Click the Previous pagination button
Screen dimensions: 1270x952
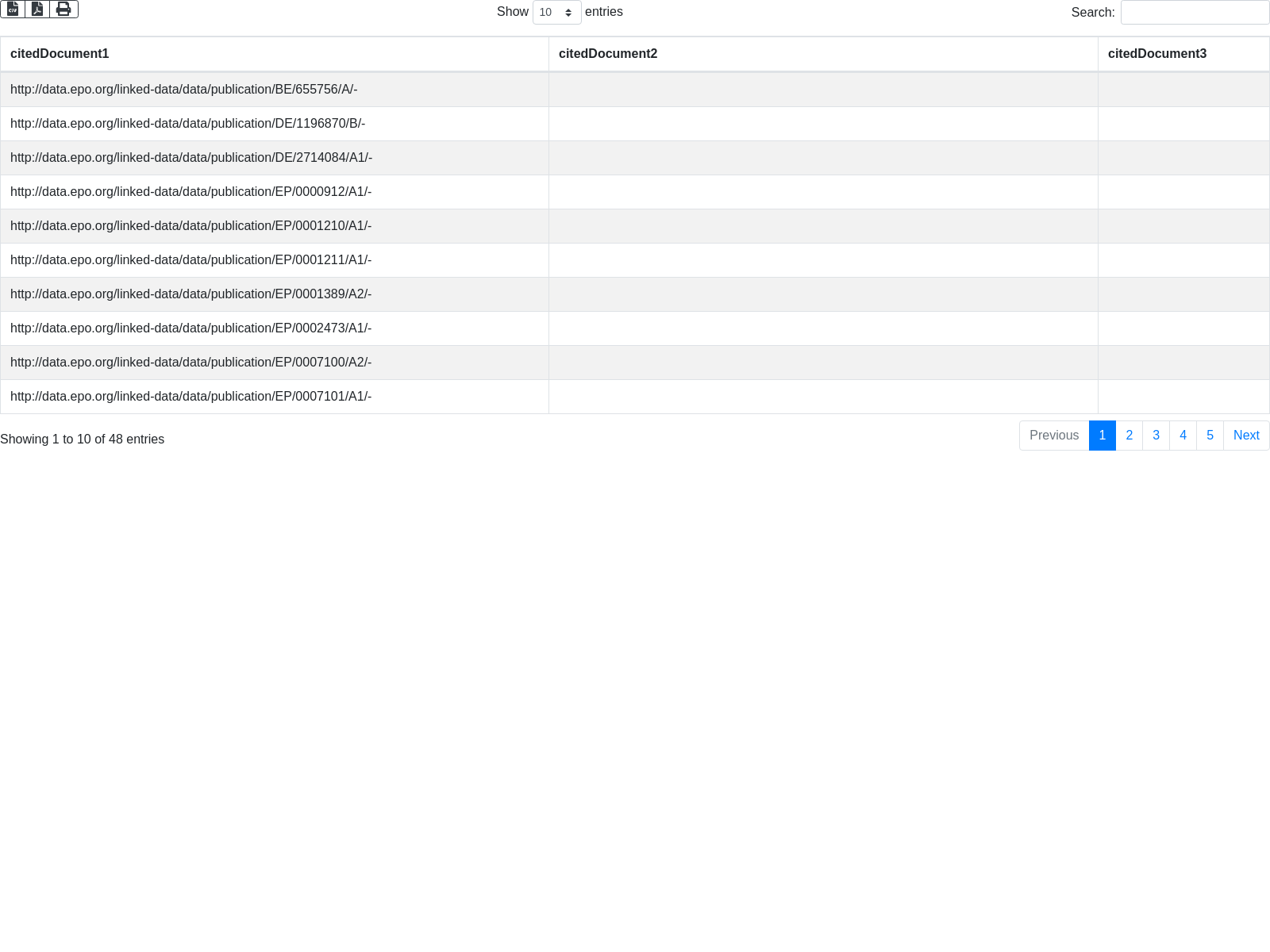tap(1053, 436)
